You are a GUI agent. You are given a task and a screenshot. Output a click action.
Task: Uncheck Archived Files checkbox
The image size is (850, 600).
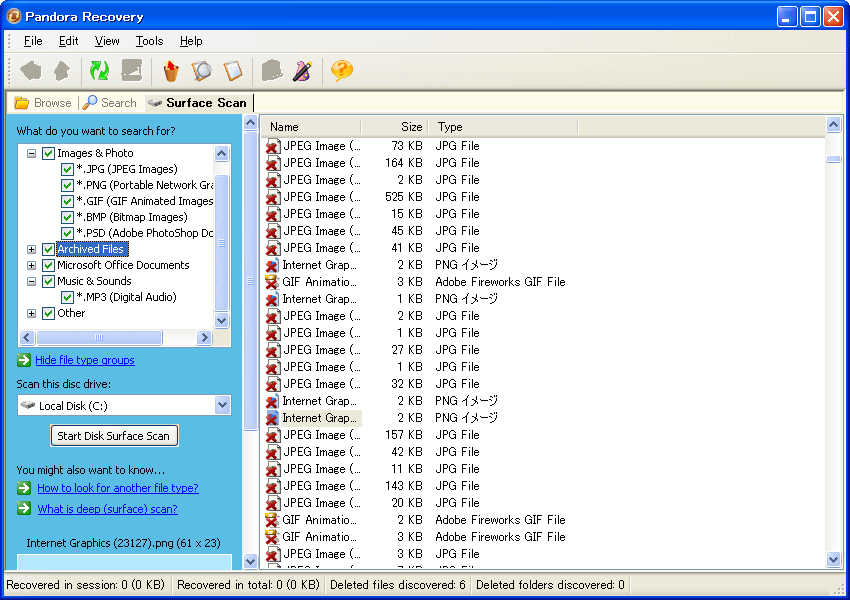48,249
